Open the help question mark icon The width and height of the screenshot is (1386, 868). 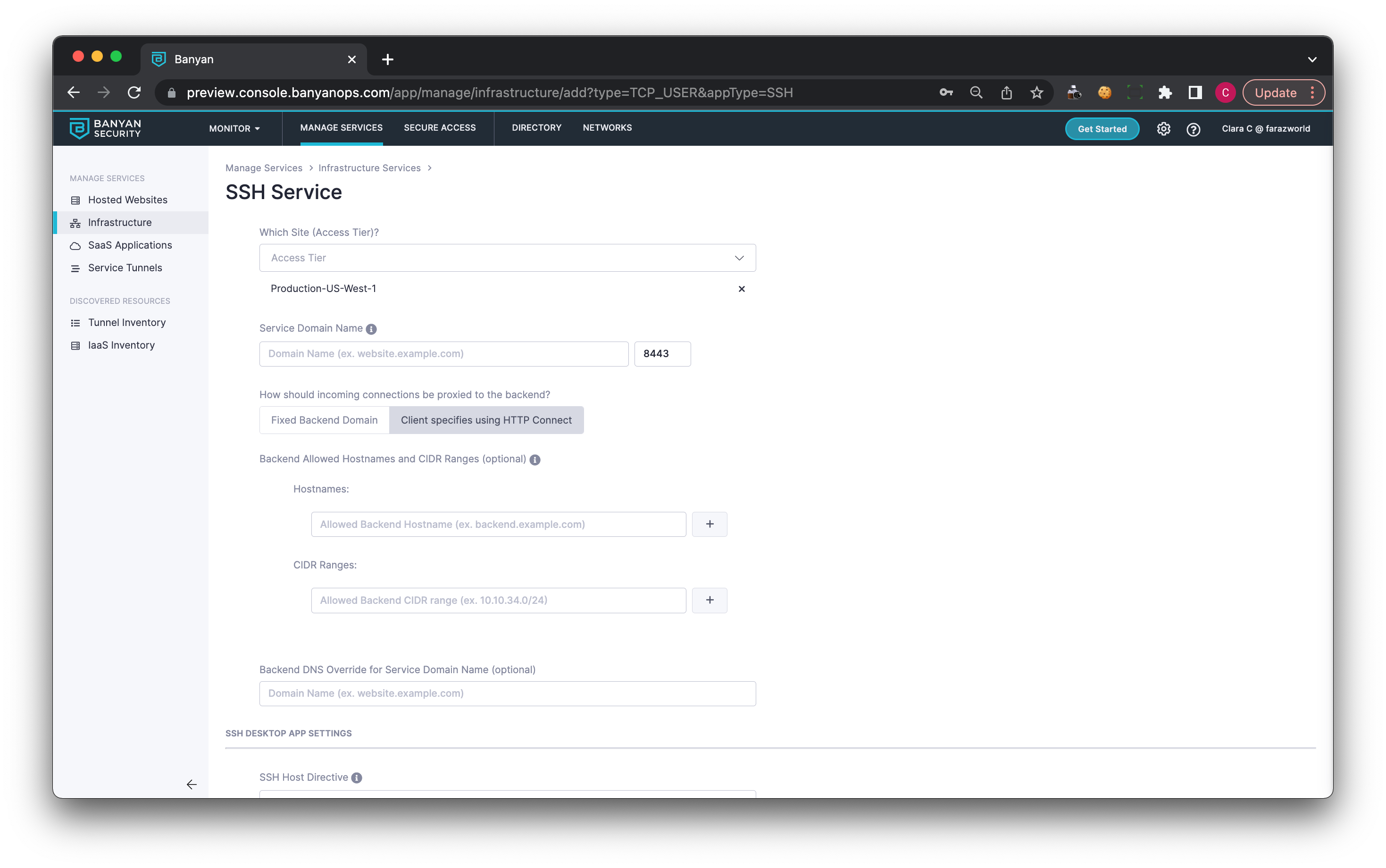(1193, 129)
